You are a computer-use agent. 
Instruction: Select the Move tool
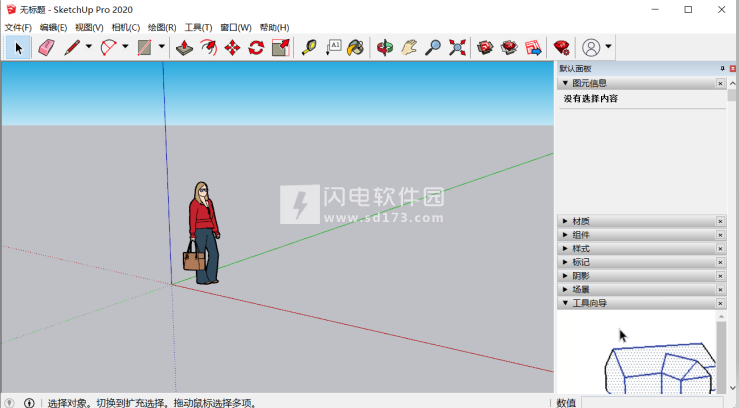[x=232, y=48]
